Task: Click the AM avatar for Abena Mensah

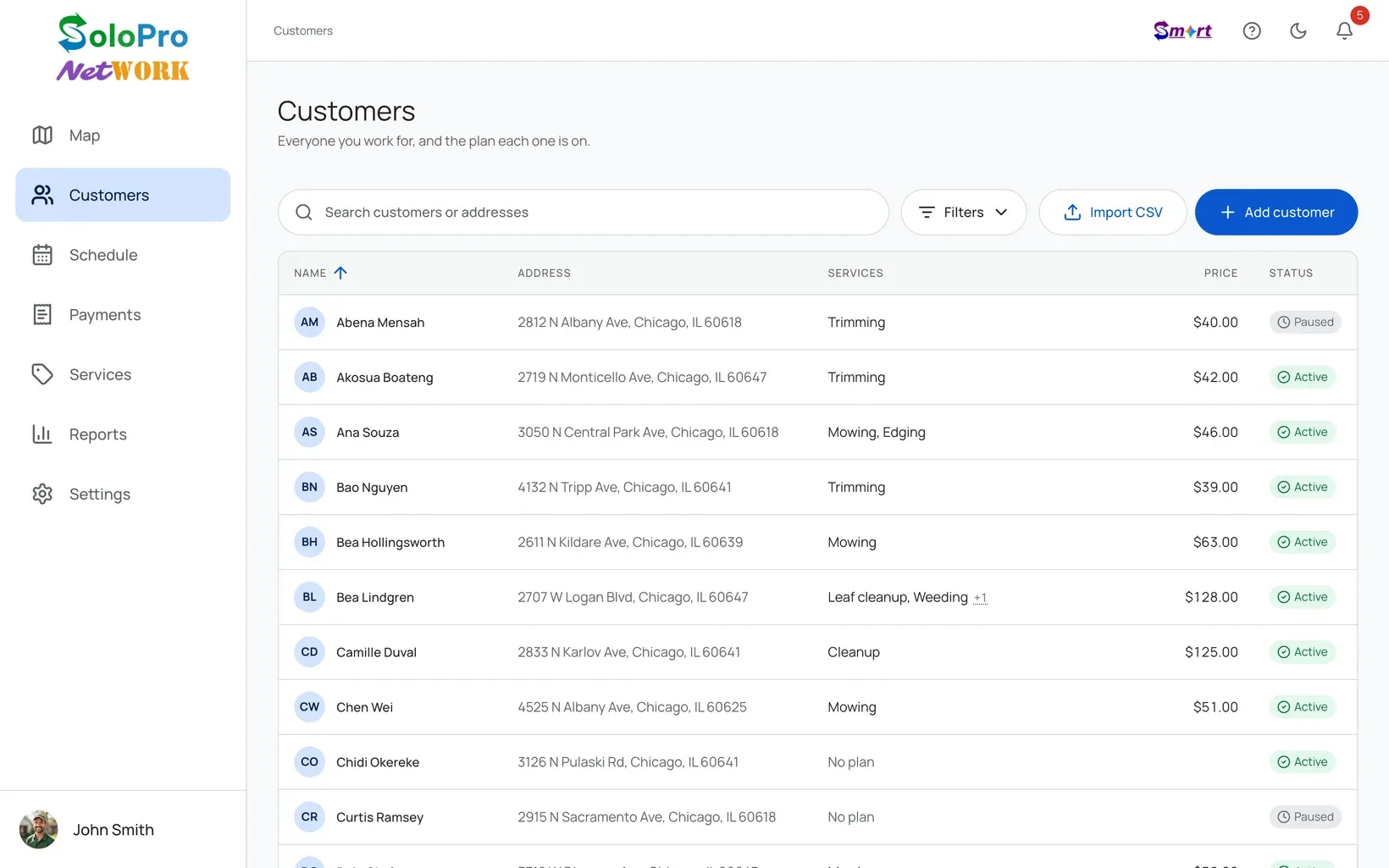Action: click(309, 322)
